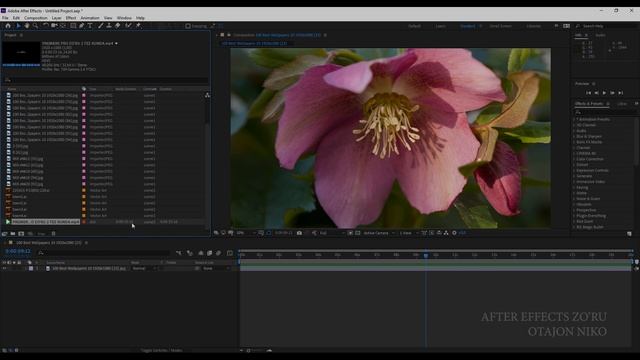Click the snapshot camera icon in viewer

(299, 233)
